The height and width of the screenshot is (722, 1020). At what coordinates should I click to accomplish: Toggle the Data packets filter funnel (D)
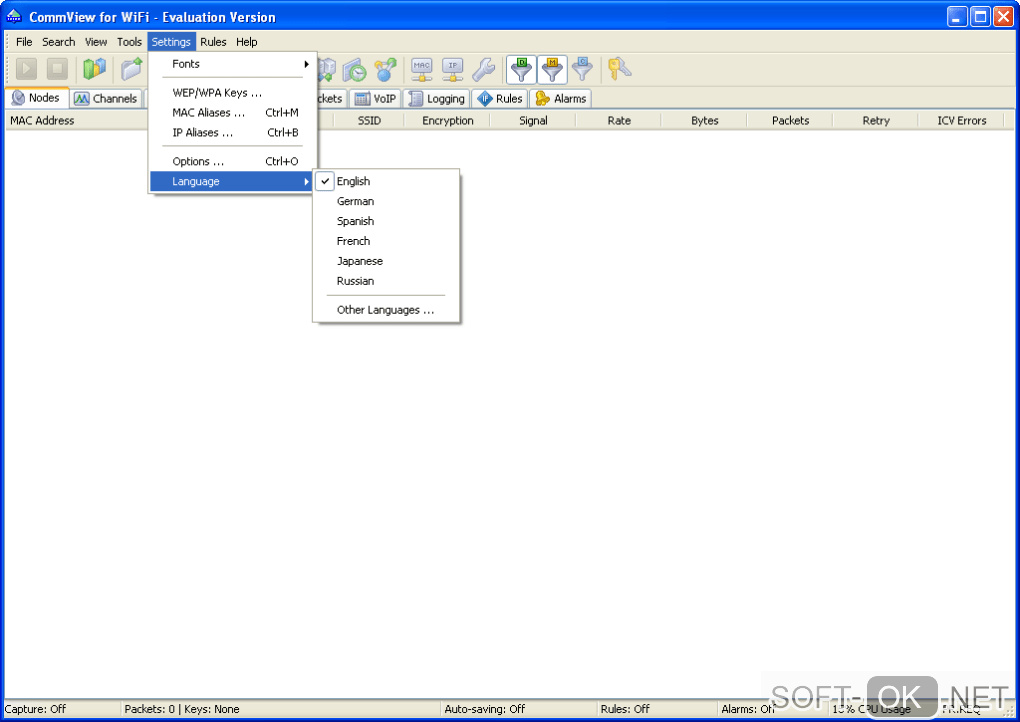point(521,70)
